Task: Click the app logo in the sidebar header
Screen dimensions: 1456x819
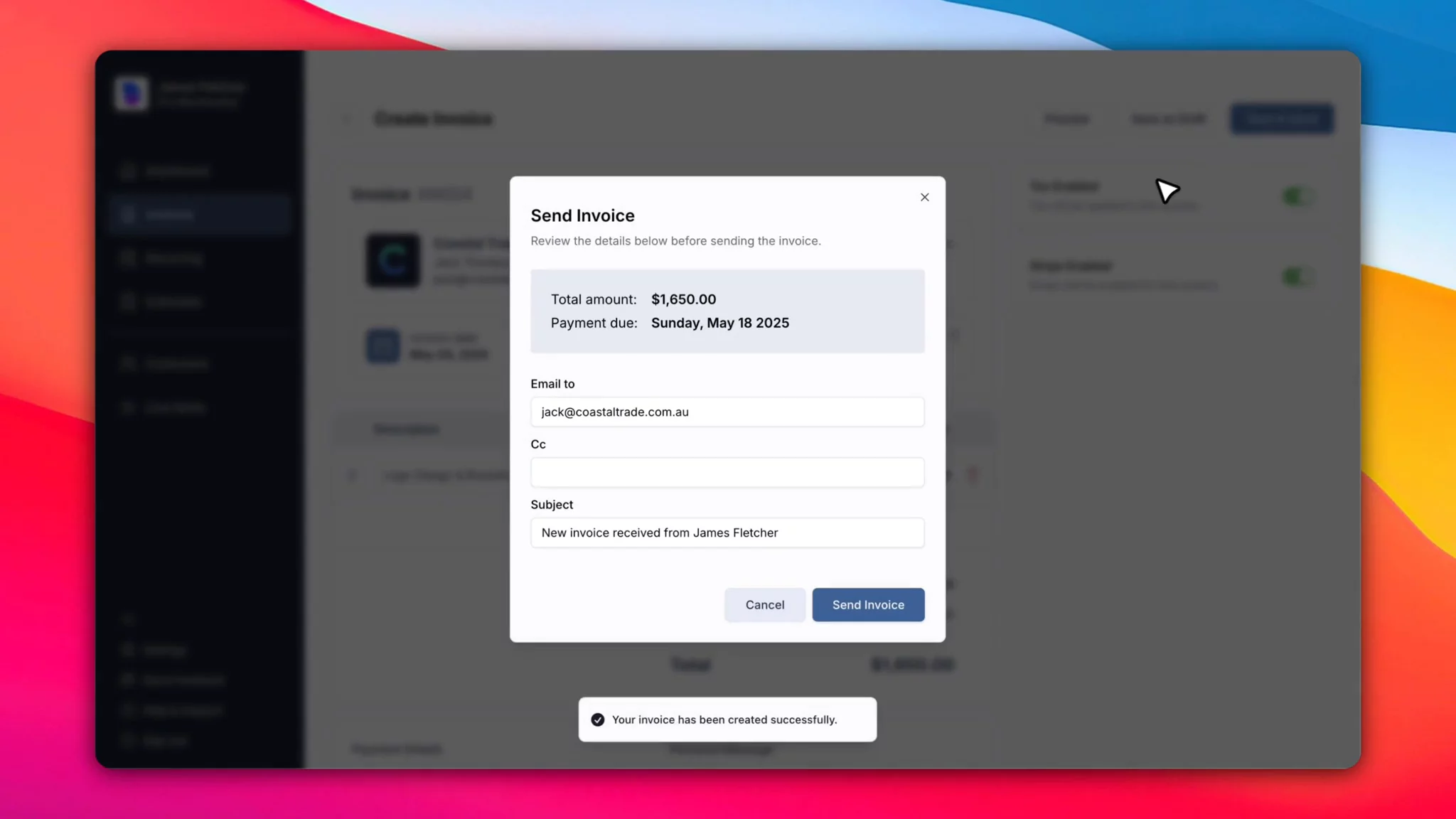Action: (x=132, y=93)
